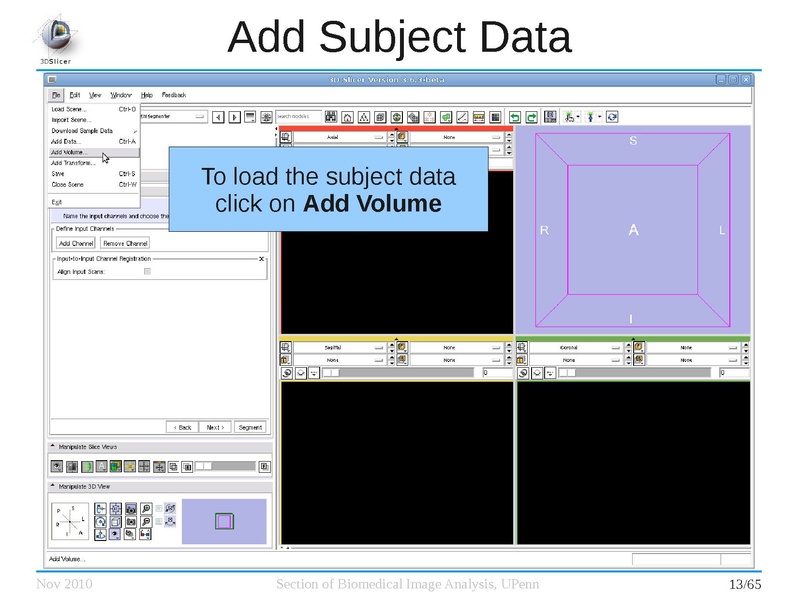Collapse the Manipulate 3D View section
The width and height of the screenshot is (800, 600).
tap(52, 485)
